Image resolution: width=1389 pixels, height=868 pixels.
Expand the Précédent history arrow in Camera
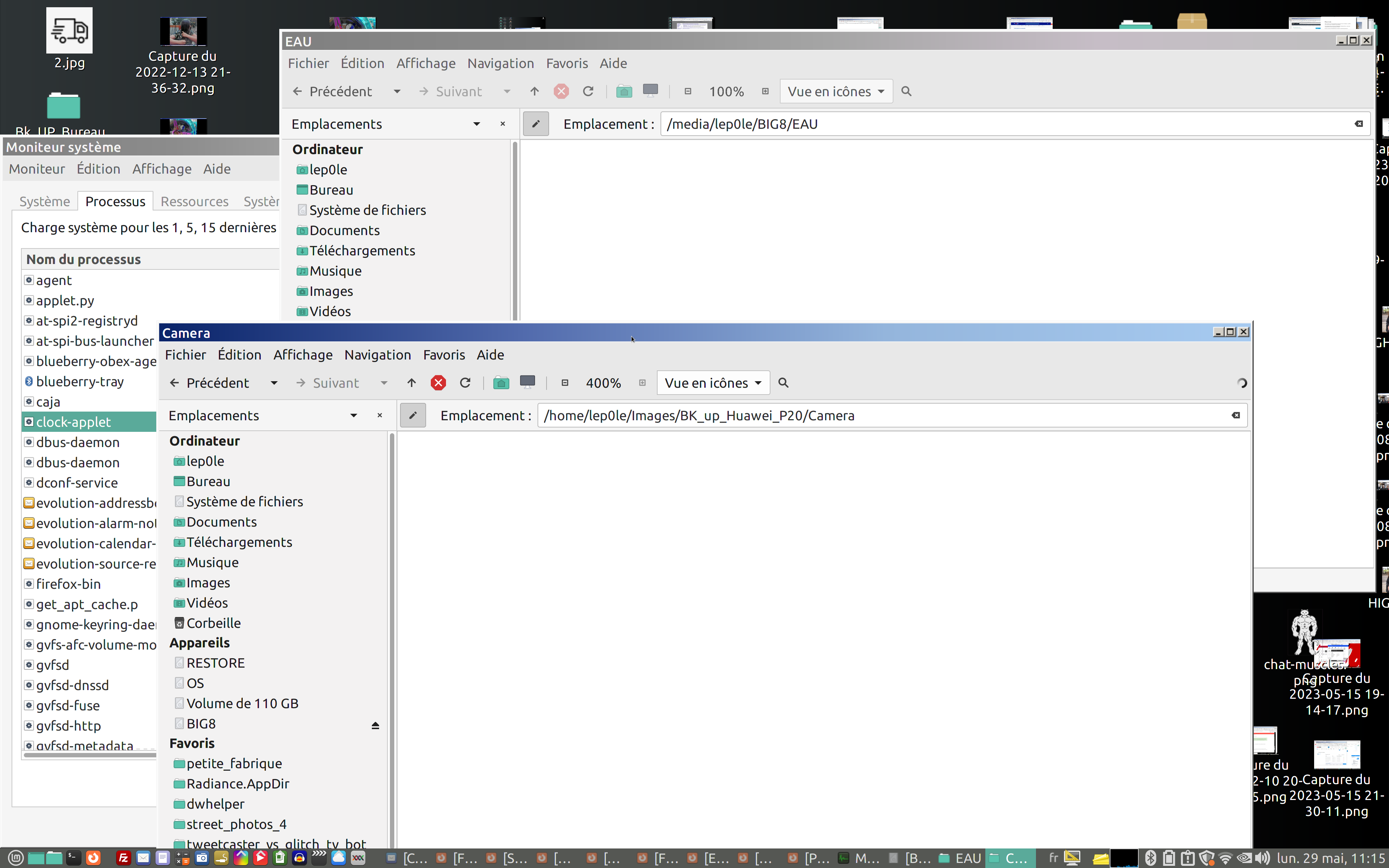coord(274,383)
